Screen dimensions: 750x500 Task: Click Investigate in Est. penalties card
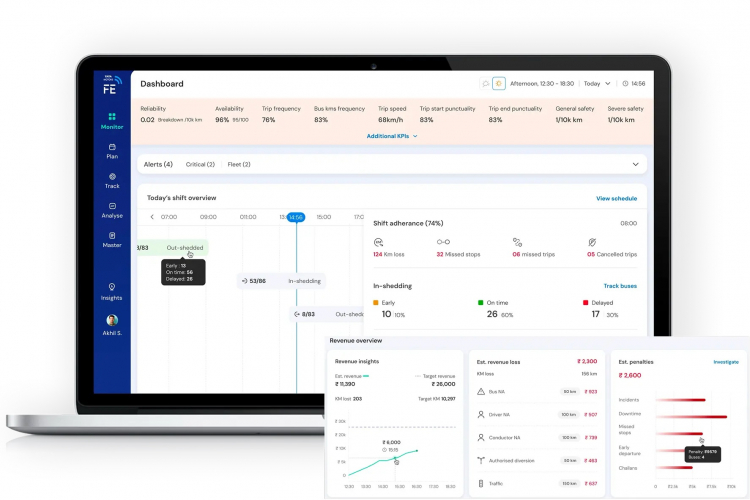pyautogui.click(x=726, y=362)
